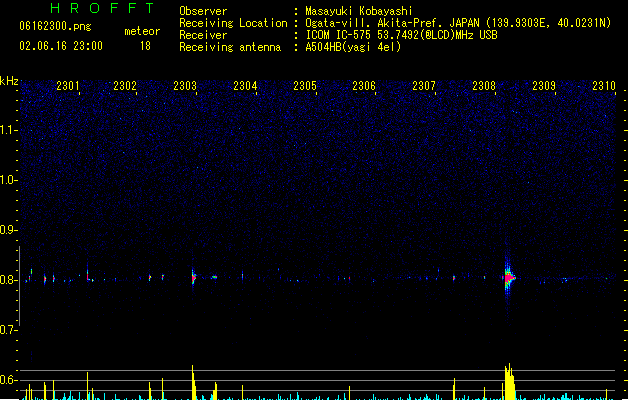Select observer name Masayuki Kobayashi
The image size is (629, 400).
pyautogui.click(x=359, y=11)
